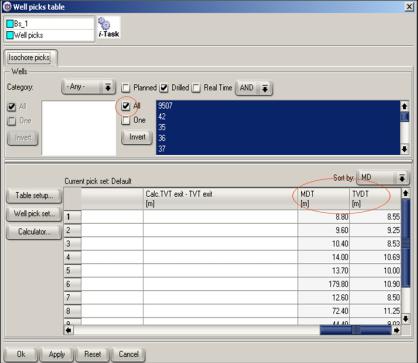Click the Calc.TVT exit - TVT exit column header

click(220, 199)
